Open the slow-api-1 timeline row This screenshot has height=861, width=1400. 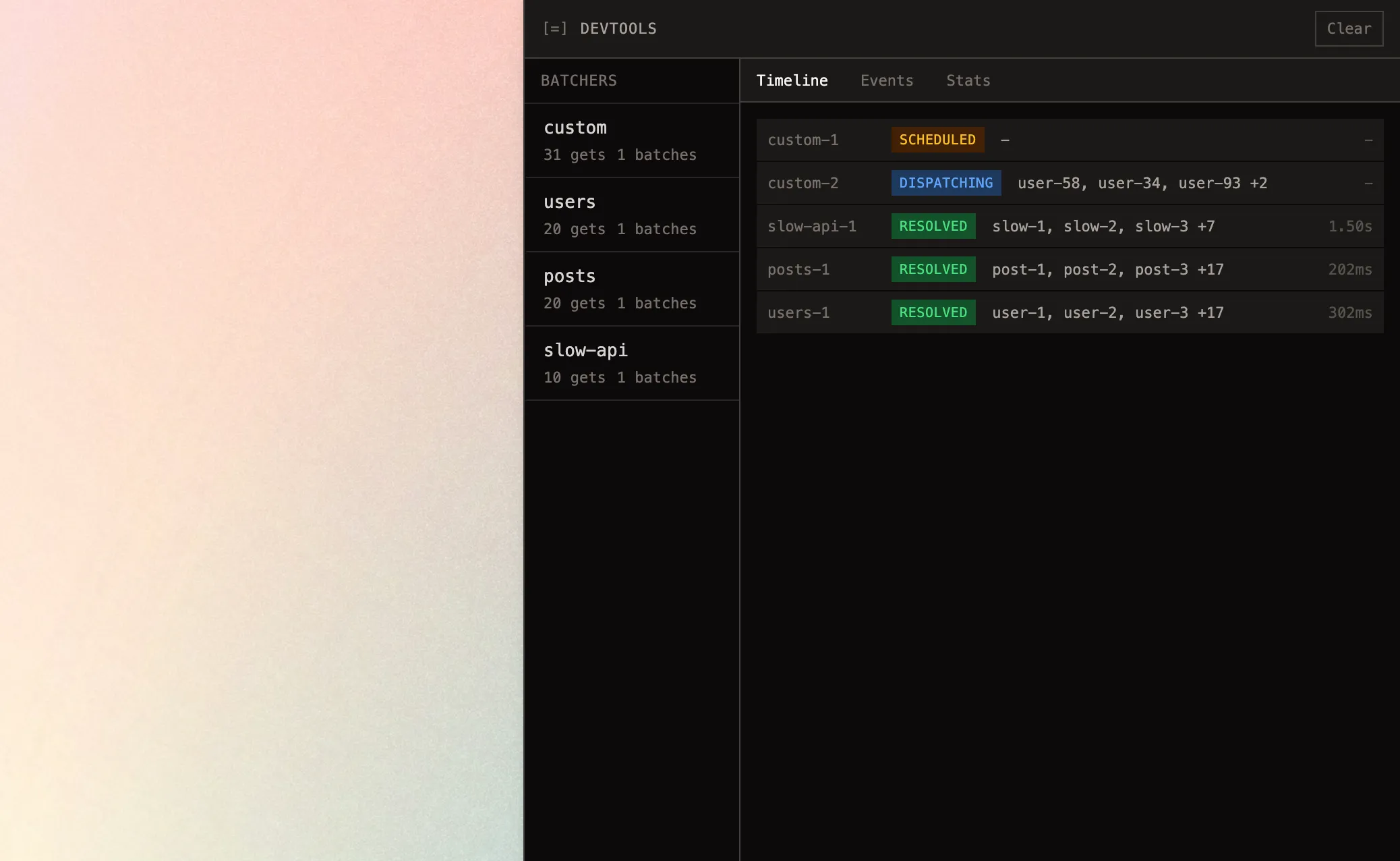pyautogui.click(x=1070, y=226)
